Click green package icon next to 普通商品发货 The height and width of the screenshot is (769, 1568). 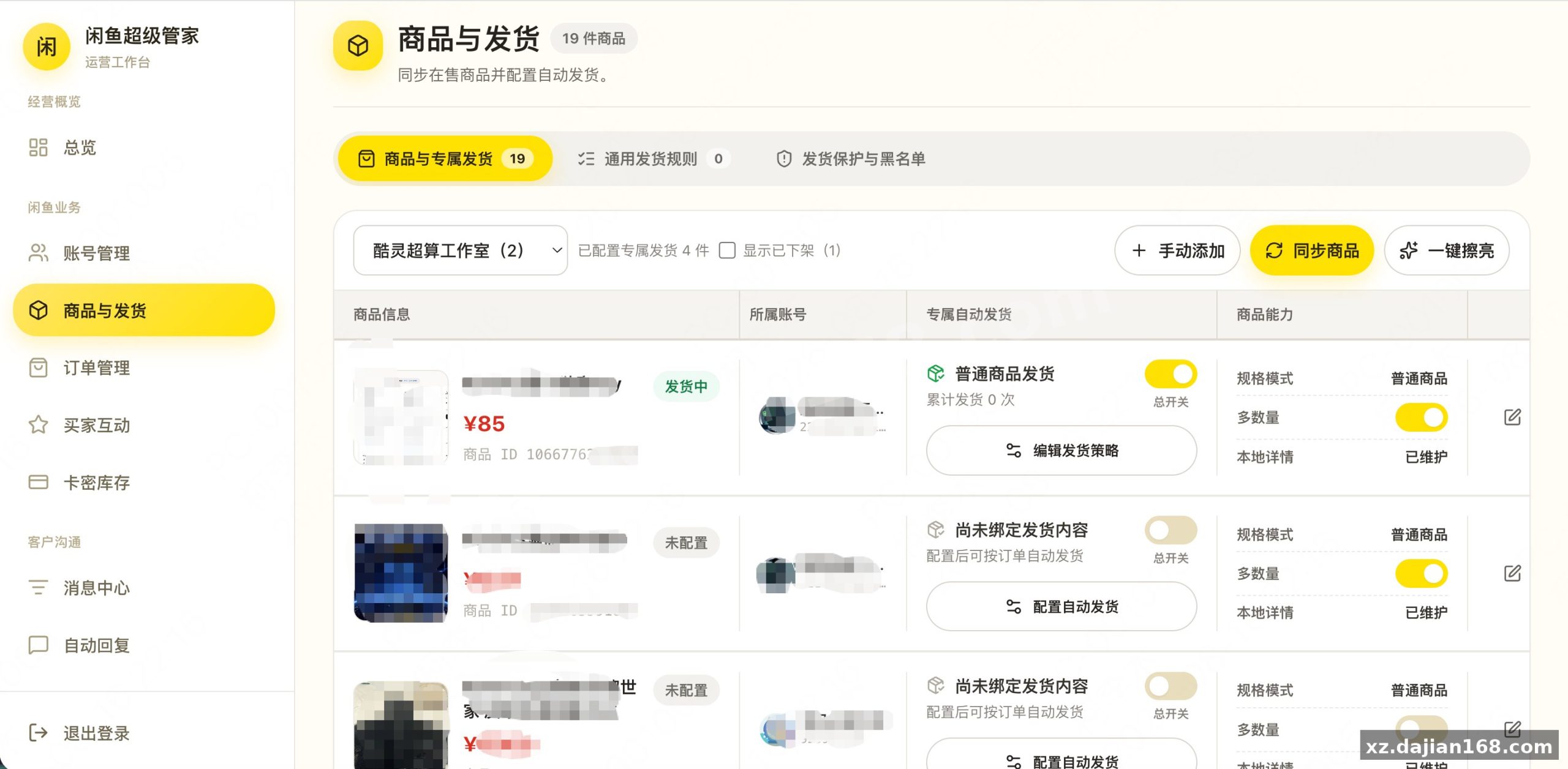coord(936,373)
